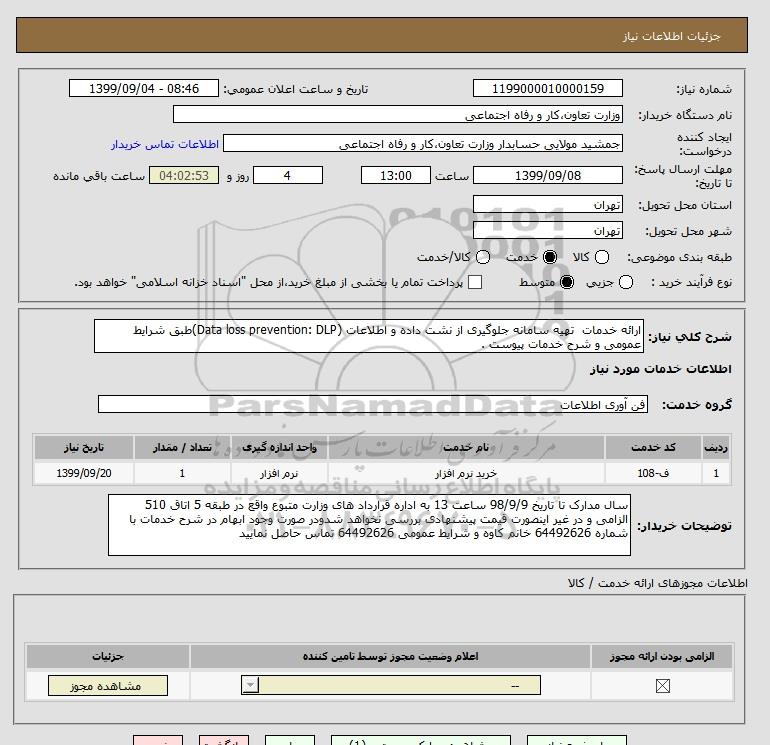Click the شهر محل تحویل field

[x=548, y=230]
